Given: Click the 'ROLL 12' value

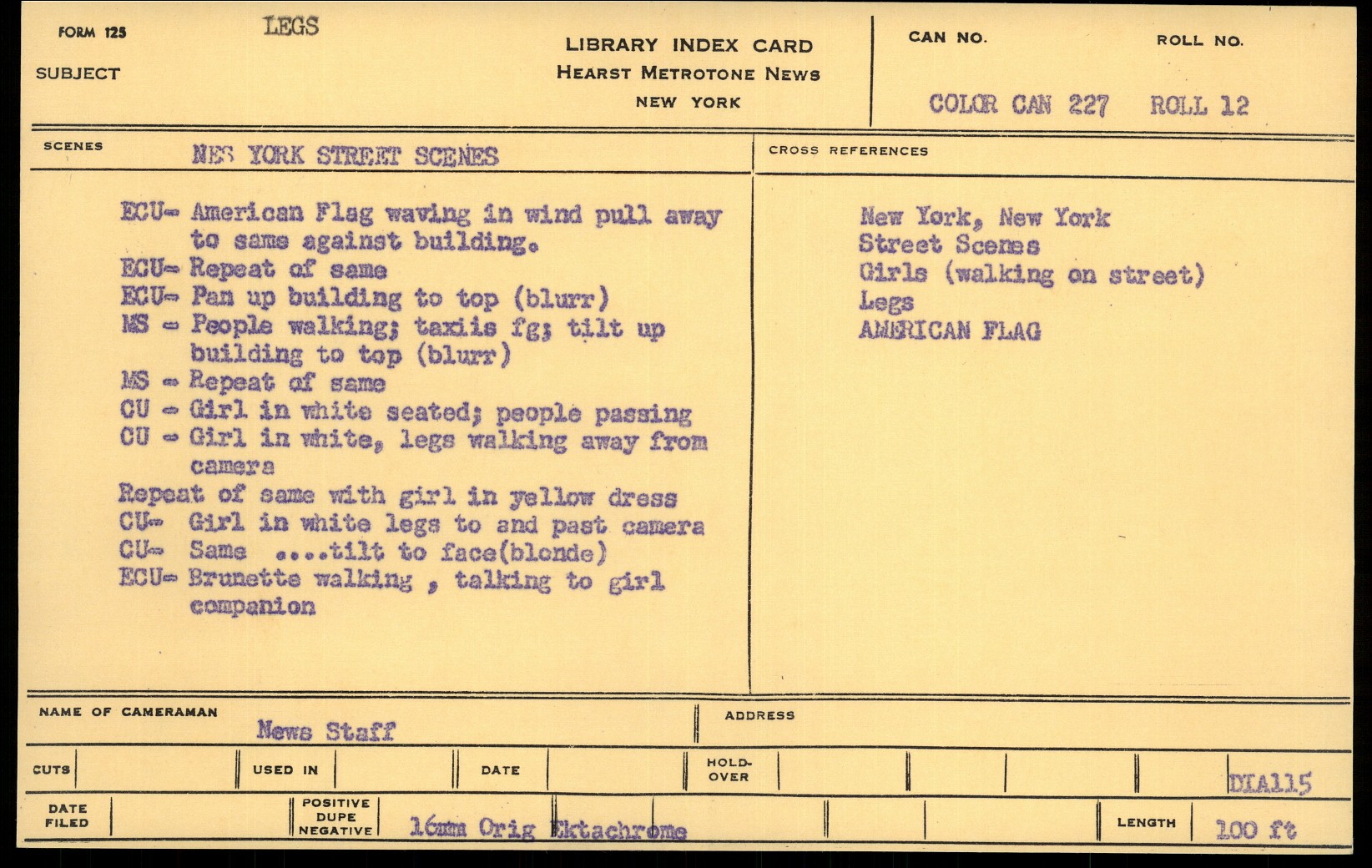Looking at the screenshot, I should 1198,106.
